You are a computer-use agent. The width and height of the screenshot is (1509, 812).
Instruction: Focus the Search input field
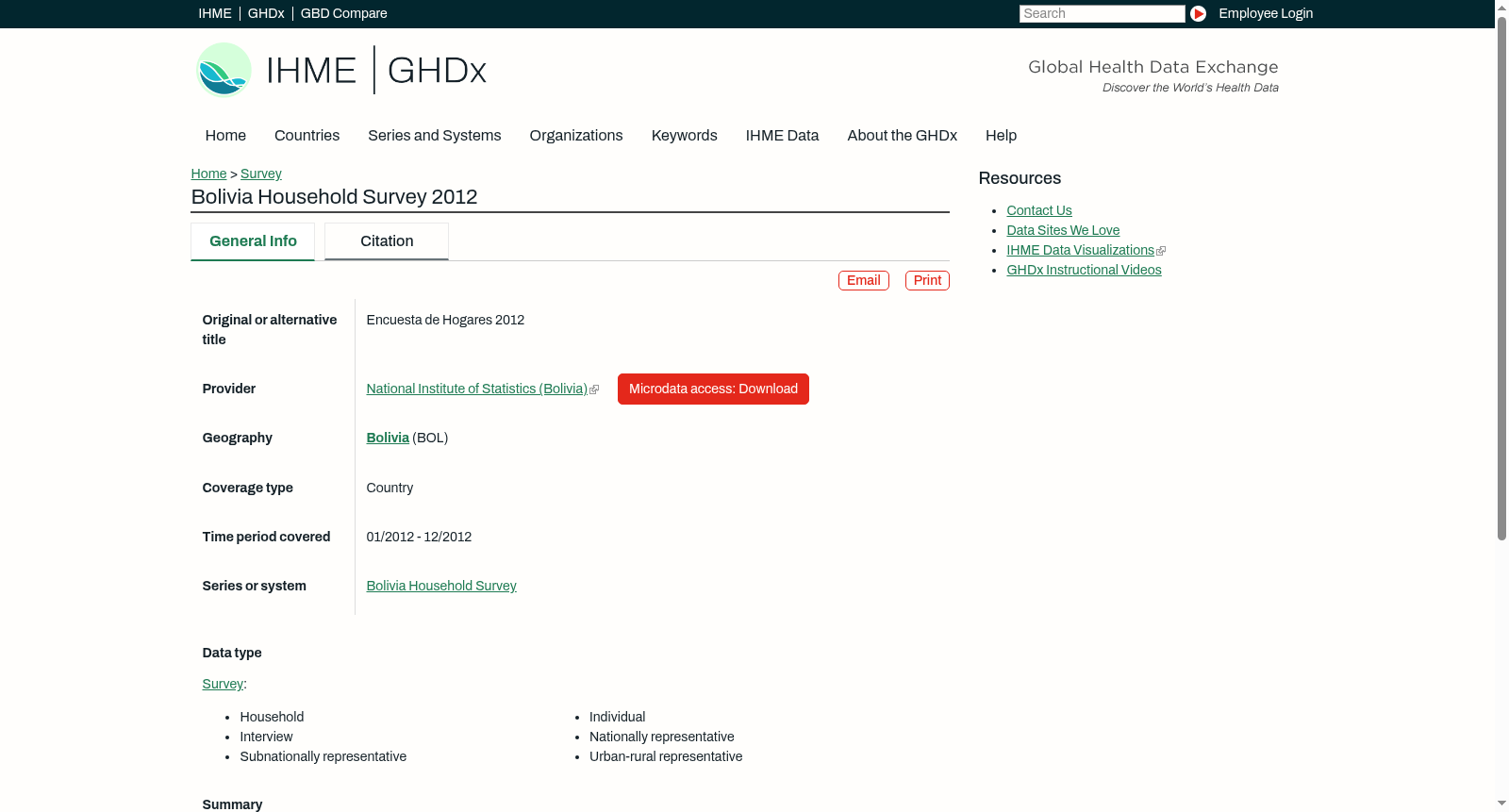(x=1102, y=13)
